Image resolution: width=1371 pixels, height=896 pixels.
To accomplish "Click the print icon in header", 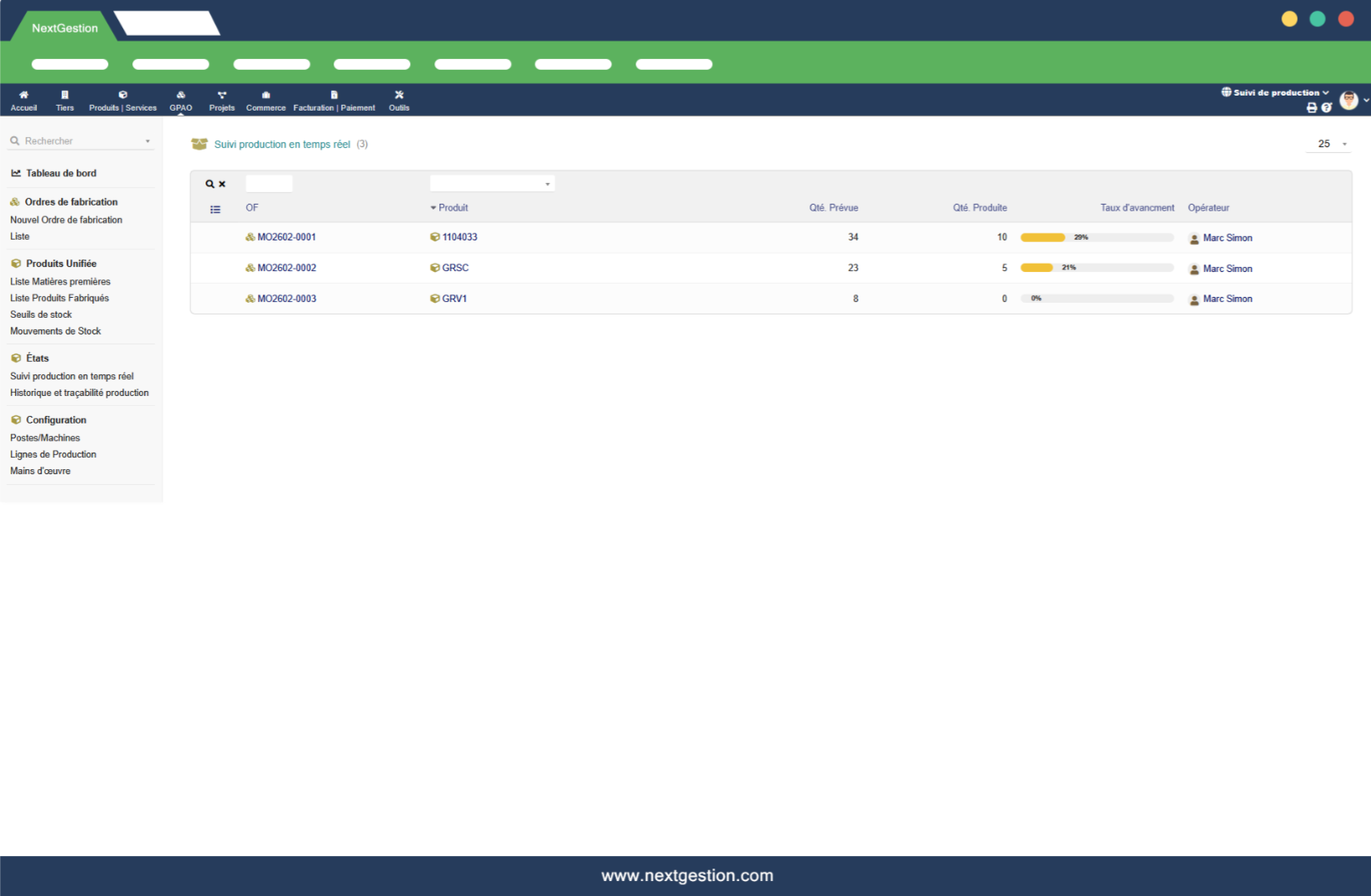I will pos(1312,107).
